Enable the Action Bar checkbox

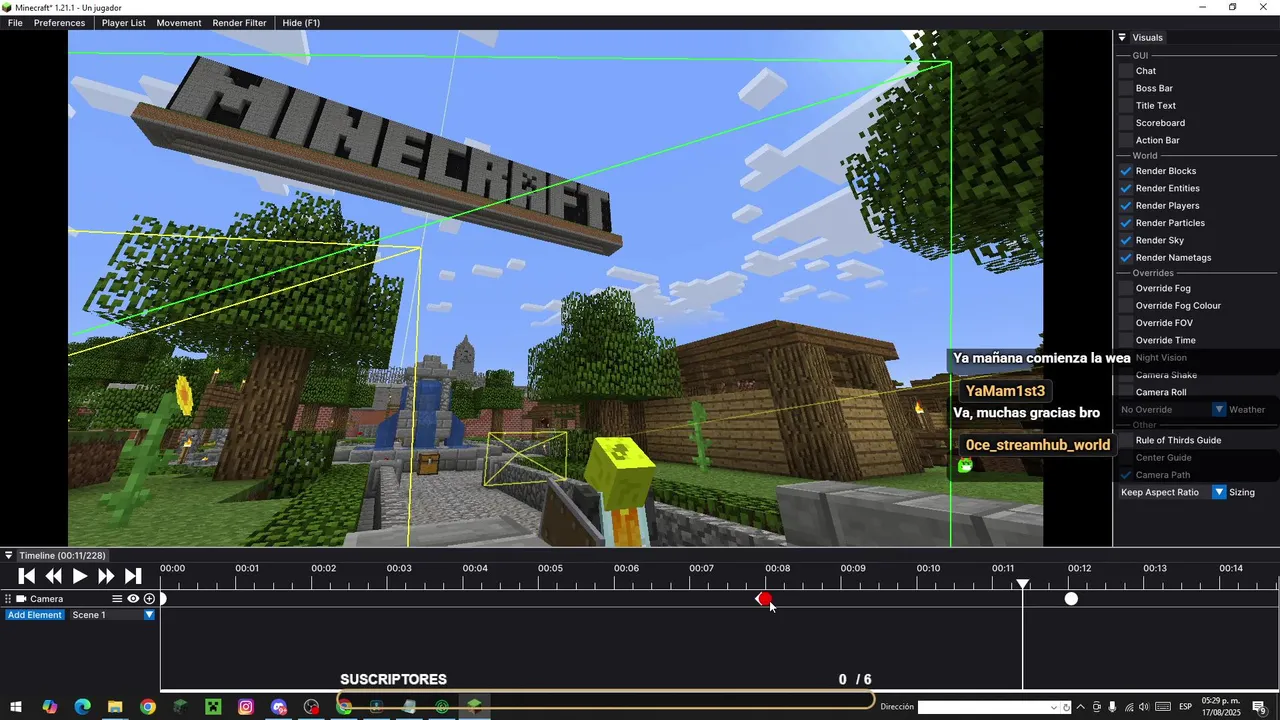click(1126, 140)
